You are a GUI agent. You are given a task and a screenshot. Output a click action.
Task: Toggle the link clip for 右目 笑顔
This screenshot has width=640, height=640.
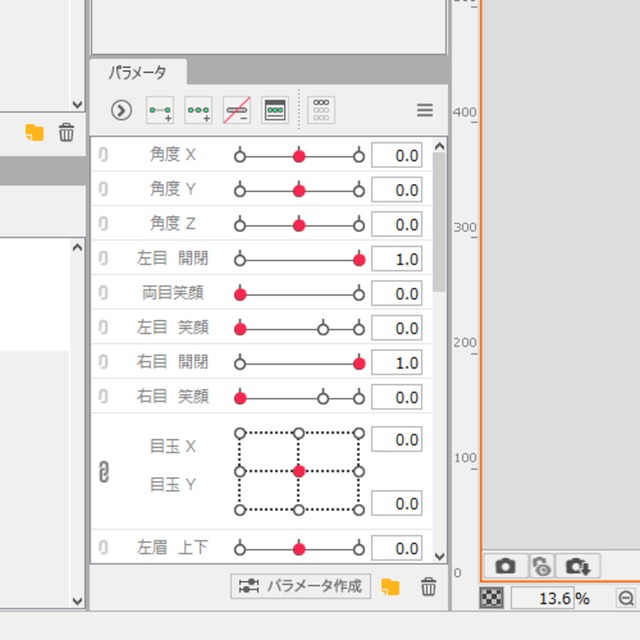pos(103,397)
